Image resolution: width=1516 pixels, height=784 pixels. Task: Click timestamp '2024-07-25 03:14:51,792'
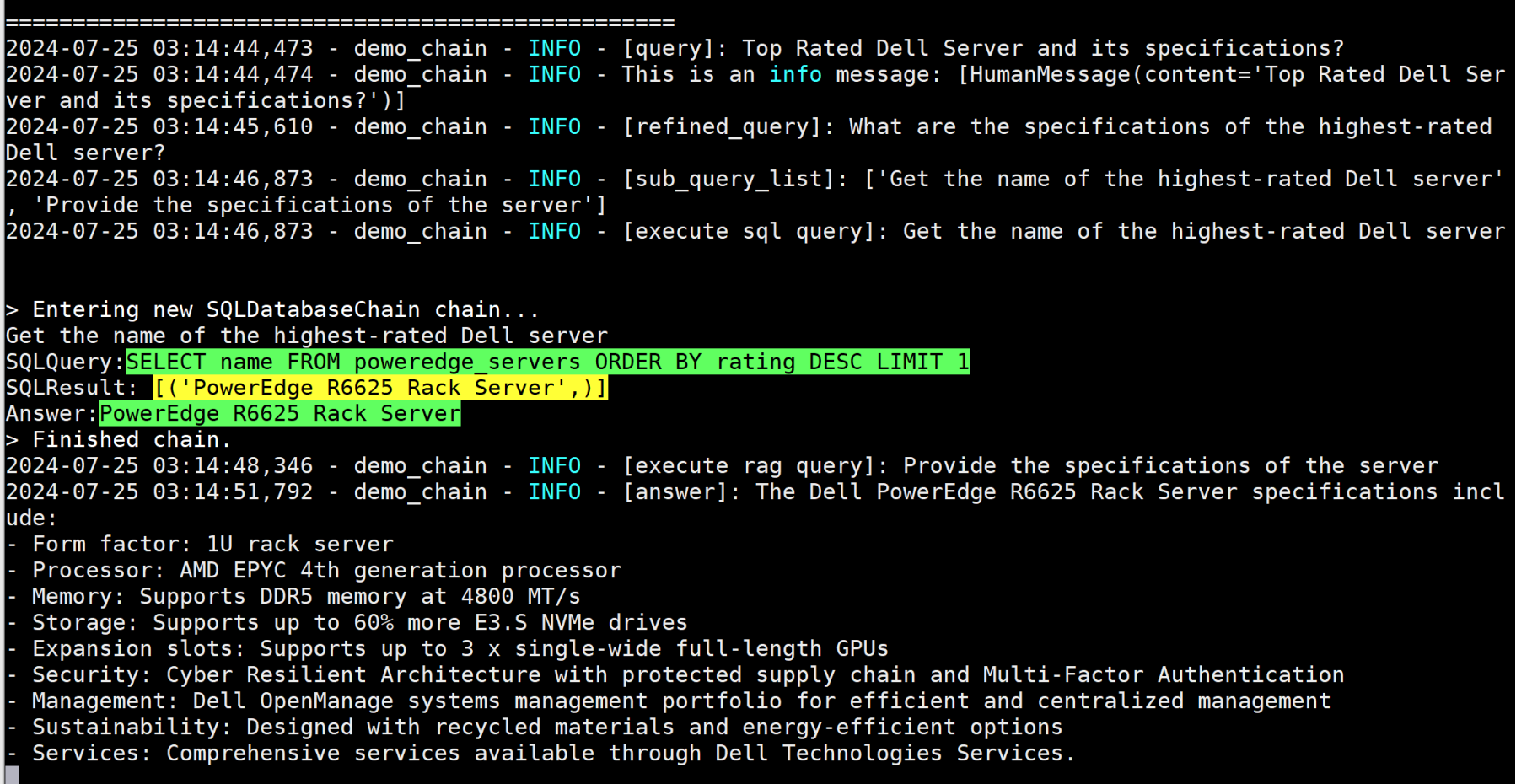pos(159,492)
